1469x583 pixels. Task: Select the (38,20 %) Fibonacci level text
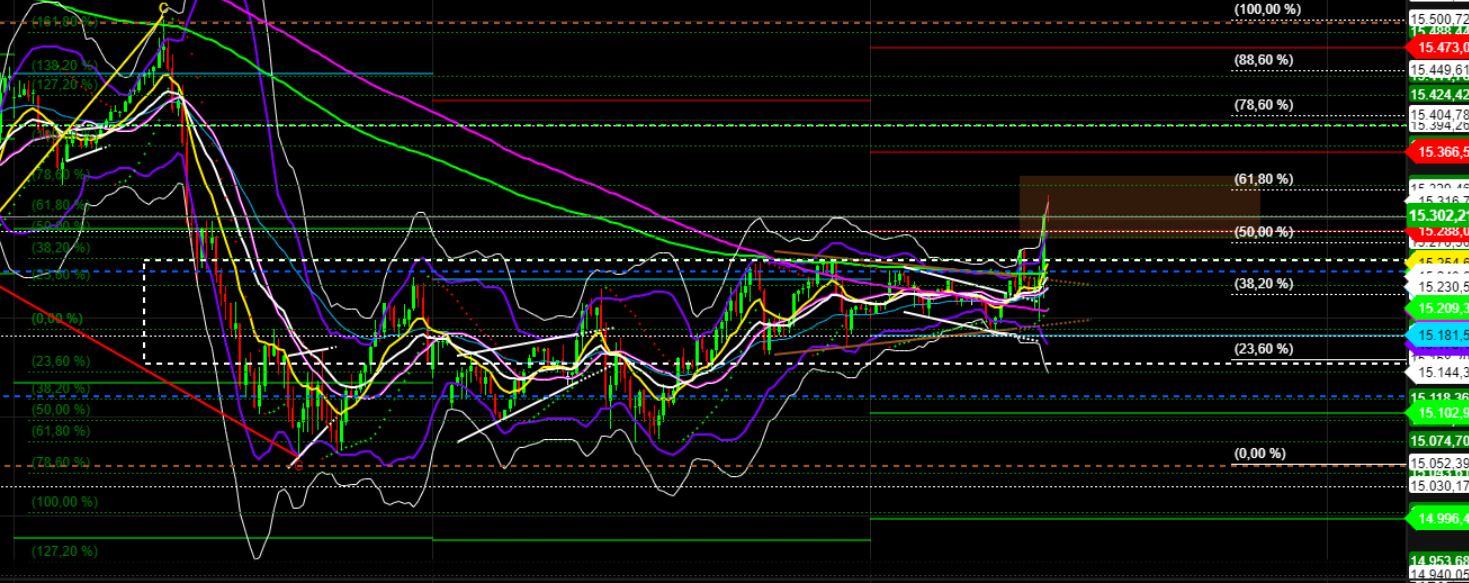(1263, 283)
